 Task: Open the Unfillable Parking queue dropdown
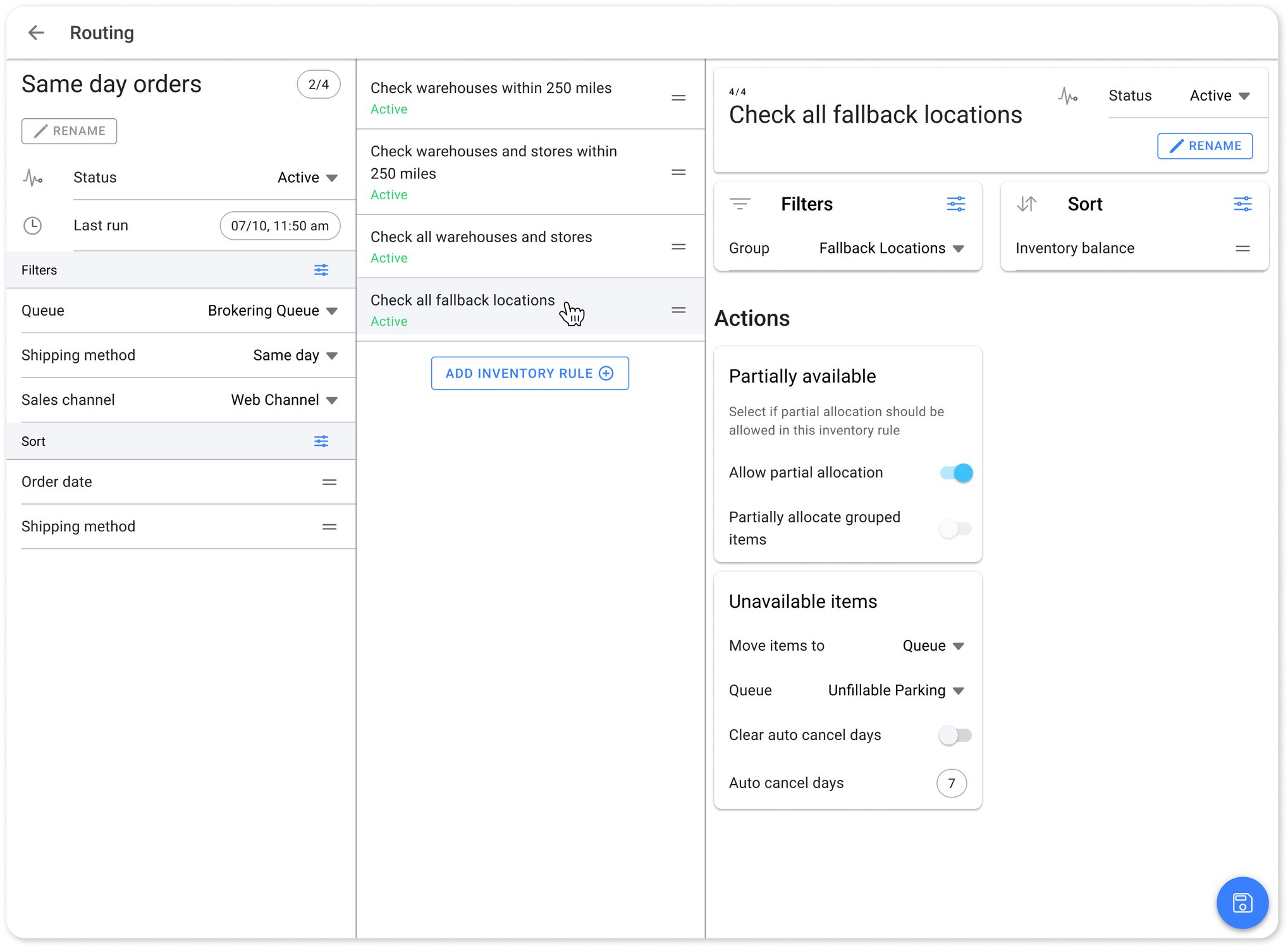[896, 691]
